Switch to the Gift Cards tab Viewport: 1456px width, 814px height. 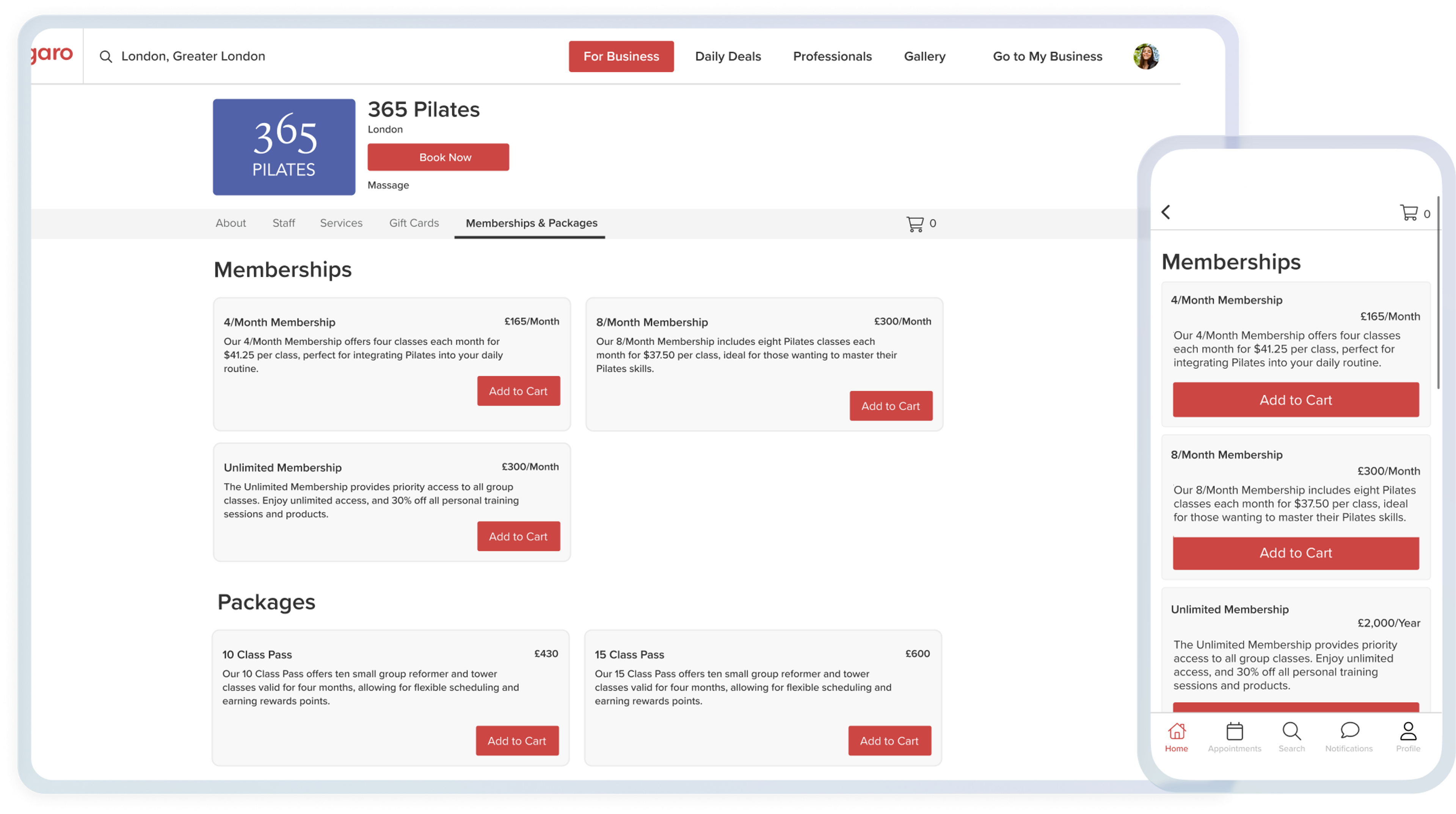click(414, 223)
